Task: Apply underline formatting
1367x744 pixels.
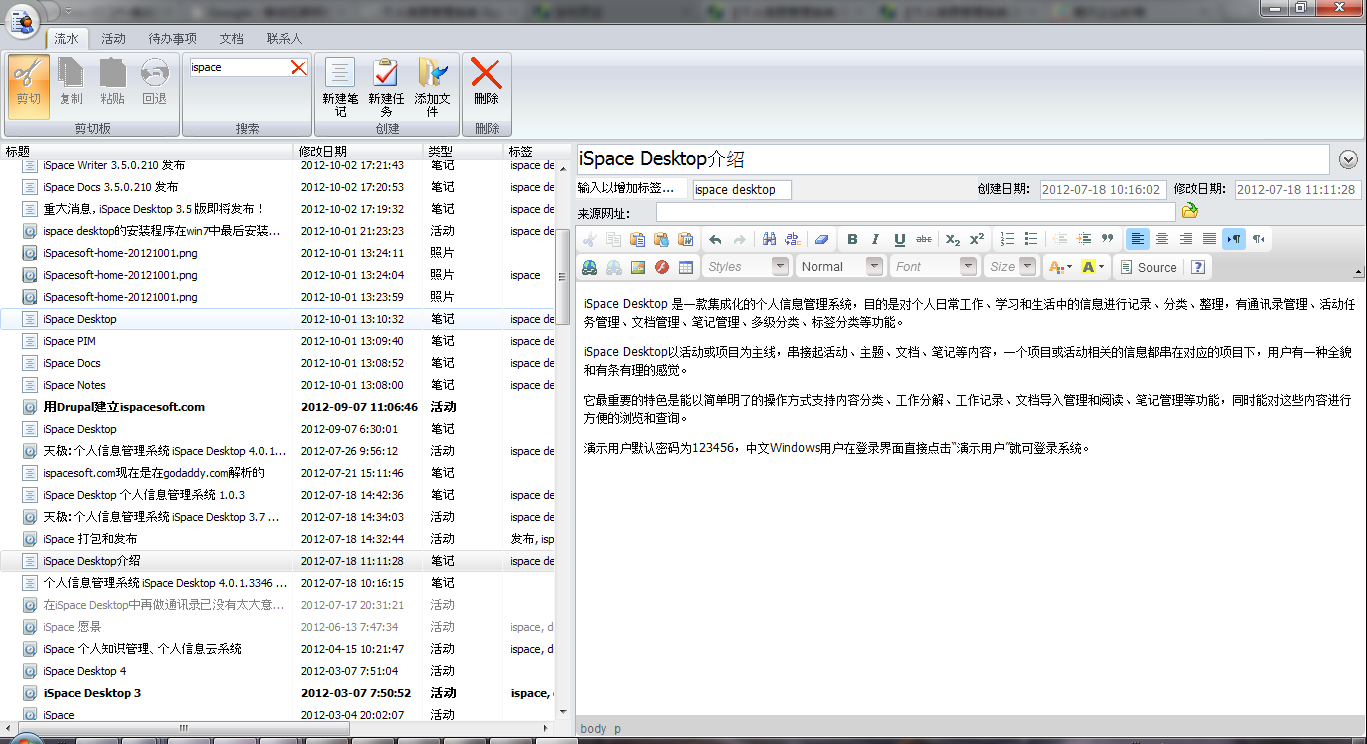Action: (x=900, y=239)
